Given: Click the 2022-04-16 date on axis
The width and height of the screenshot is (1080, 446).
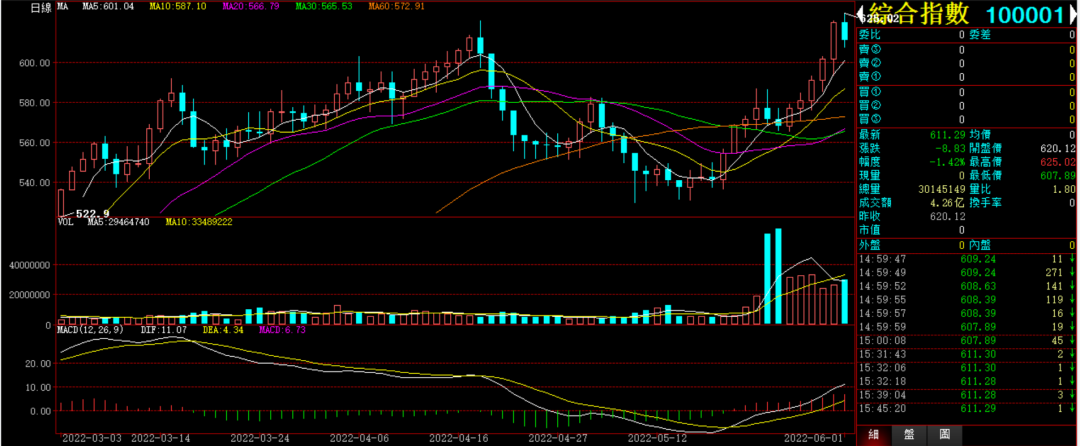Looking at the screenshot, I should (458, 438).
